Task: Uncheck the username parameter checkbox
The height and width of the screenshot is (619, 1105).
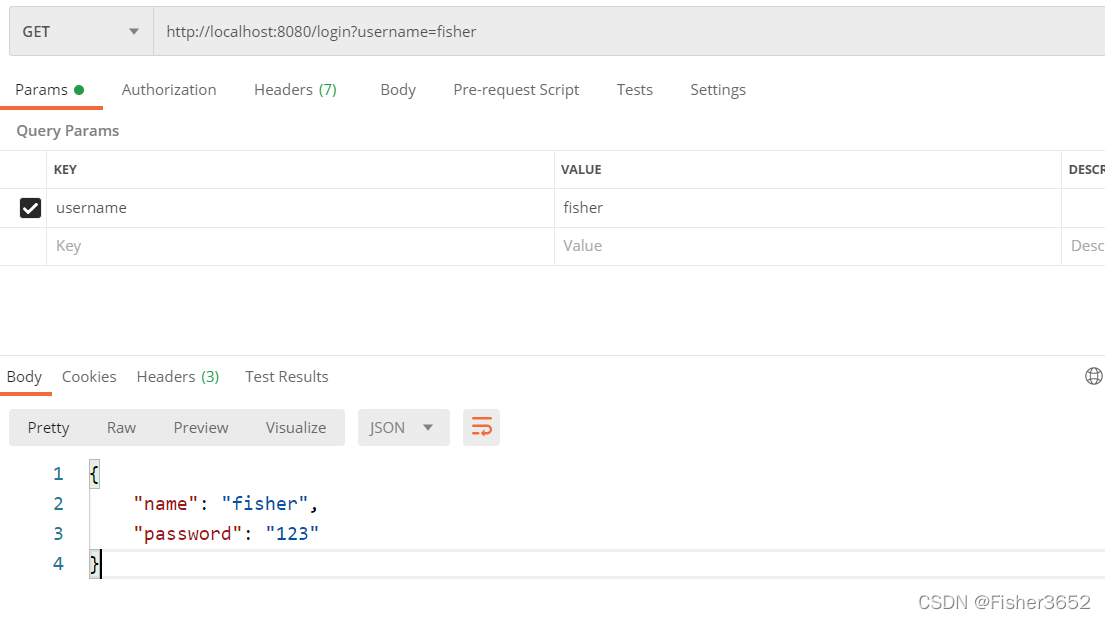Action: pyautogui.click(x=30, y=208)
